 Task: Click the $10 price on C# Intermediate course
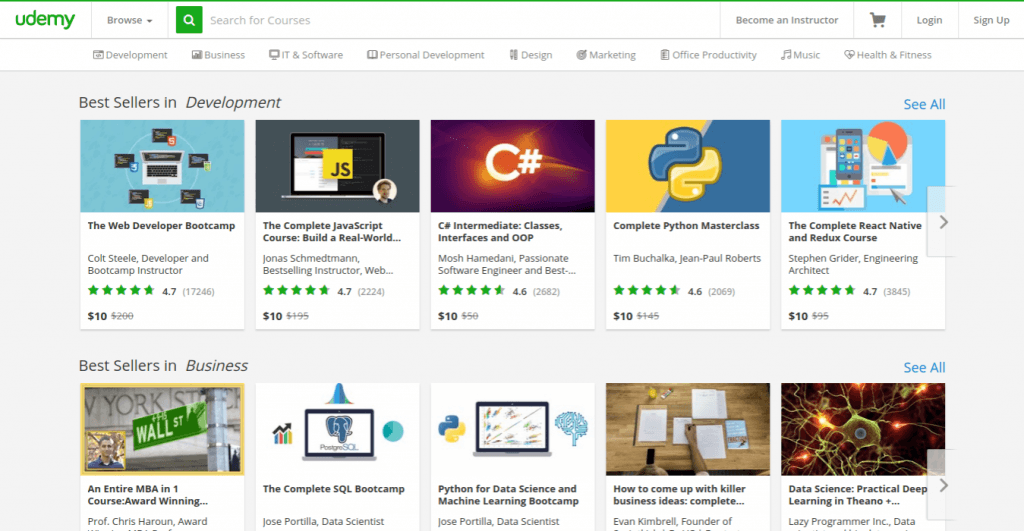coord(447,316)
